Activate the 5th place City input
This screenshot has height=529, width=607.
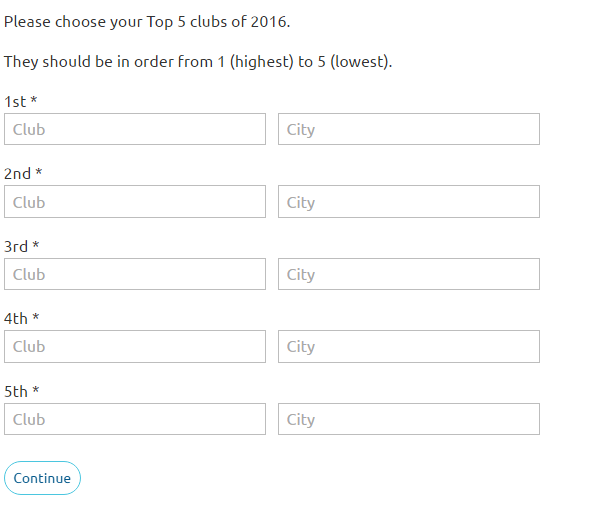[x=408, y=419]
